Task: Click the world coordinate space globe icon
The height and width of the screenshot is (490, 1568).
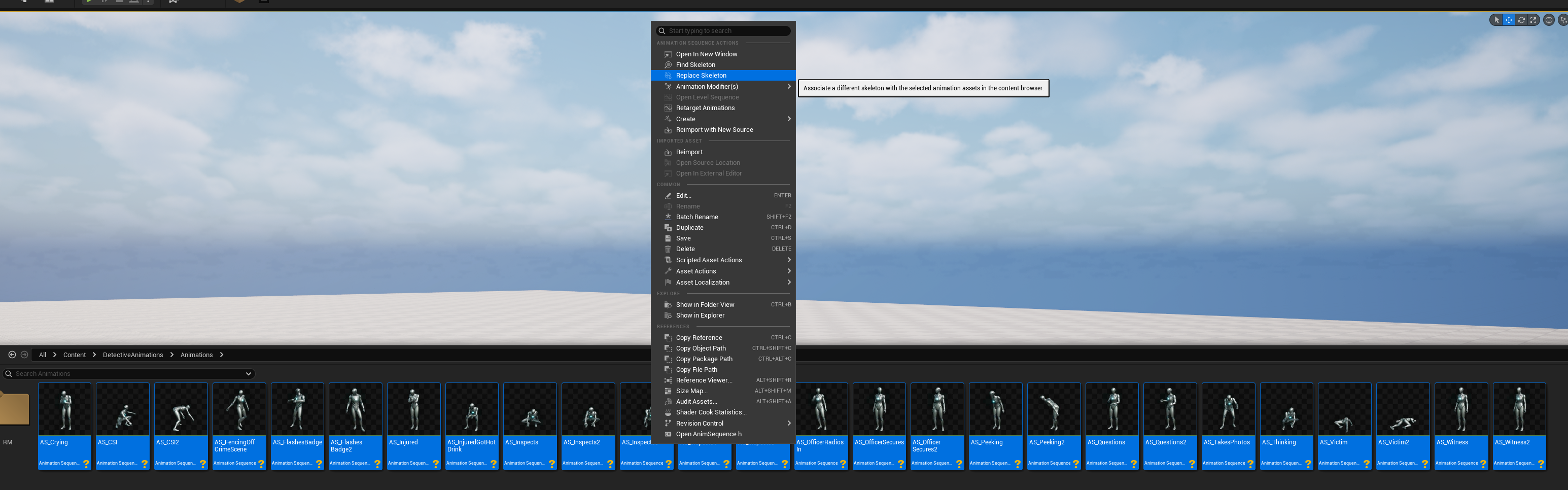Action: click(1549, 20)
